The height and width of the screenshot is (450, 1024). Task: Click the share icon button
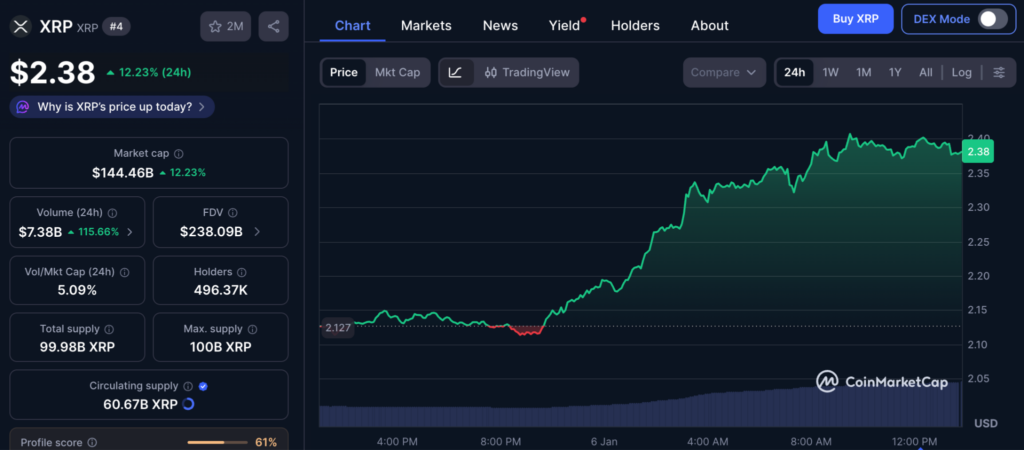pyautogui.click(x=273, y=26)
